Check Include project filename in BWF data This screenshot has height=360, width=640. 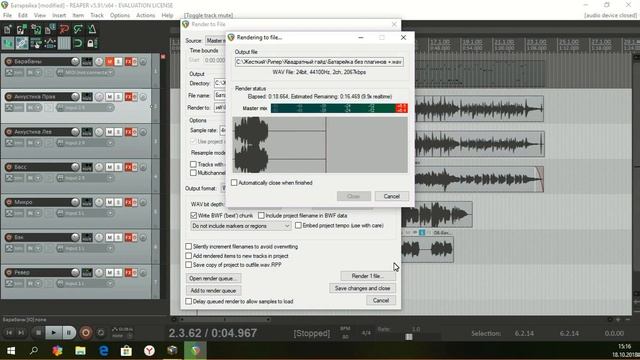pyautogui.click(x=261, y=215)
